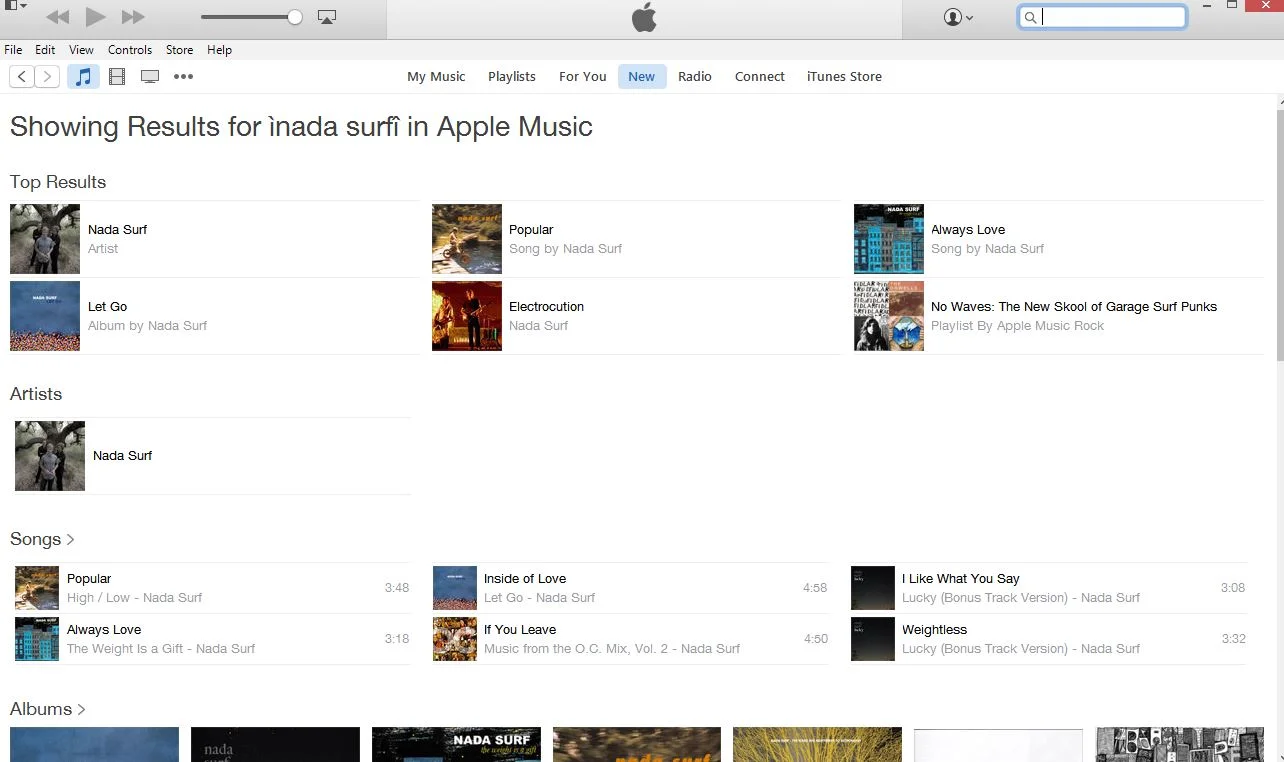Click the rewind previous track button
The height and width of the screenshot is (762, 1284).
[x=58, y=17]
